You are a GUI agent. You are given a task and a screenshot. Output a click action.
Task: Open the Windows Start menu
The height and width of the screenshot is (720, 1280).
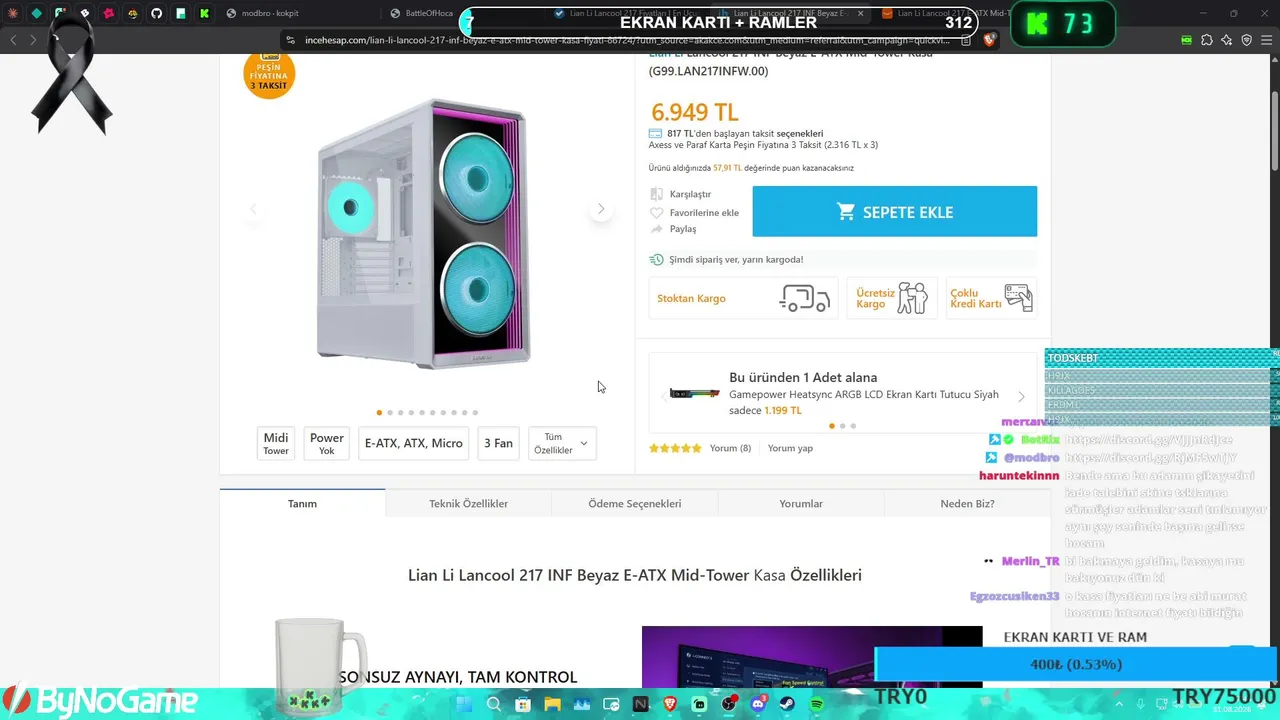[465, 704]
